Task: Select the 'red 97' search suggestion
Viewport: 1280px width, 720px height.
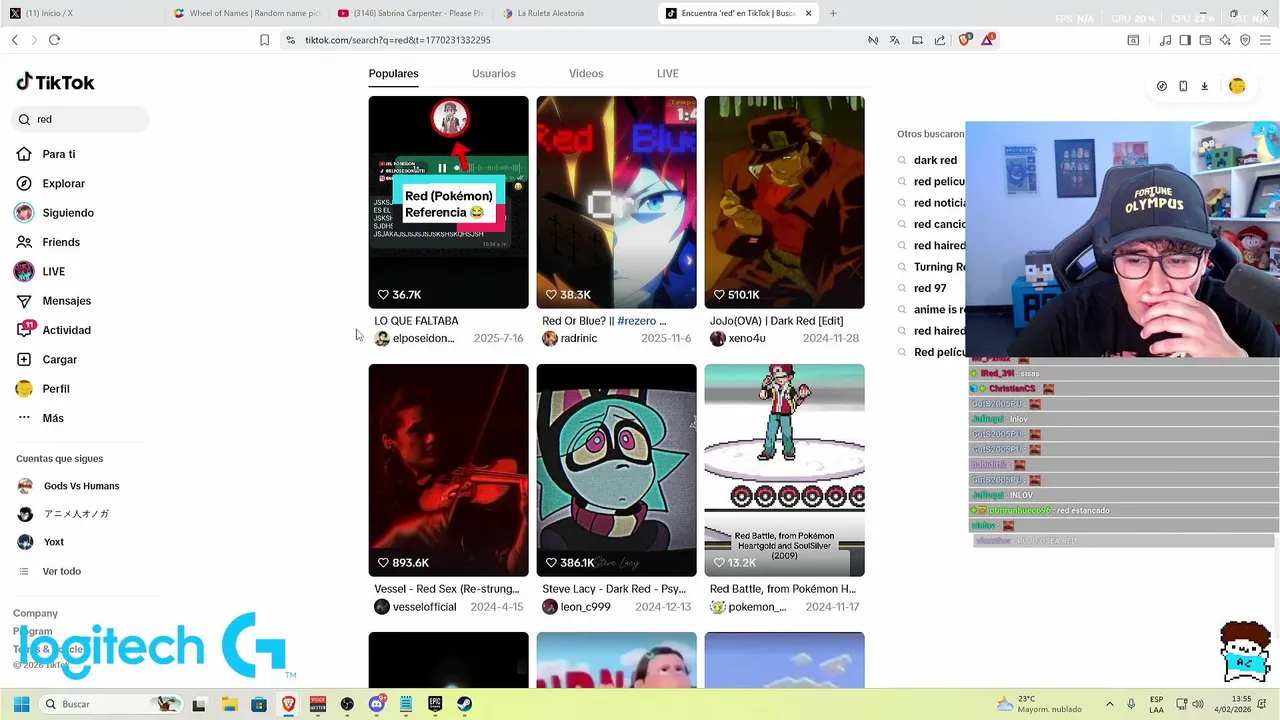Action: click(x=930, y=288)
